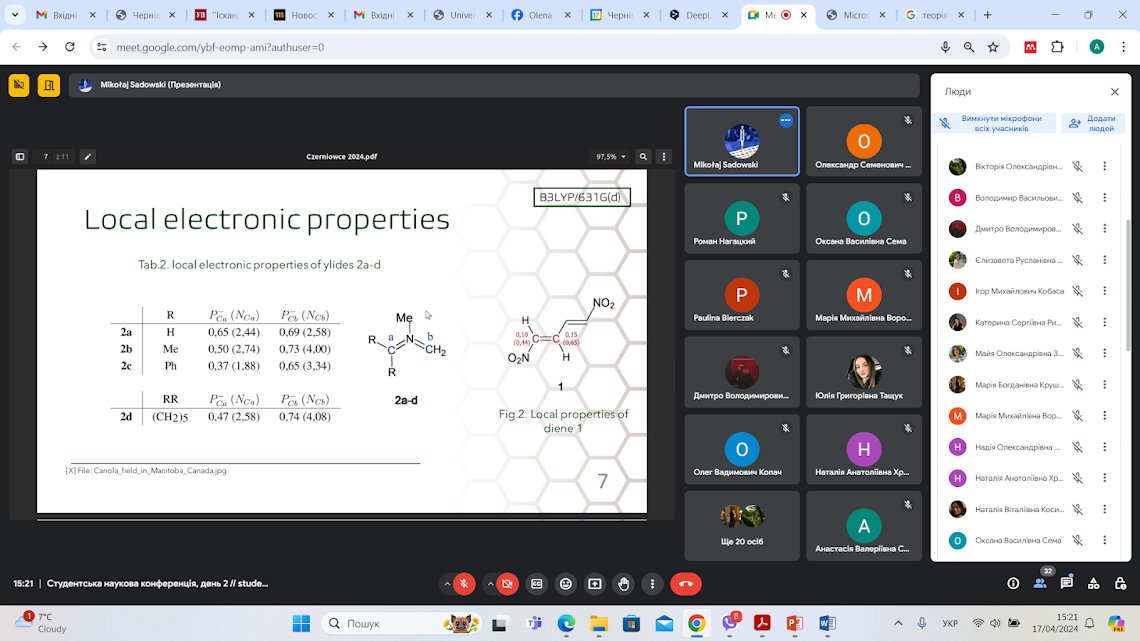Image resolution: width=1140 pixels, height=641 pixels.
Task: Click the yellow stop-presentation icon top left
Action: 19,85
